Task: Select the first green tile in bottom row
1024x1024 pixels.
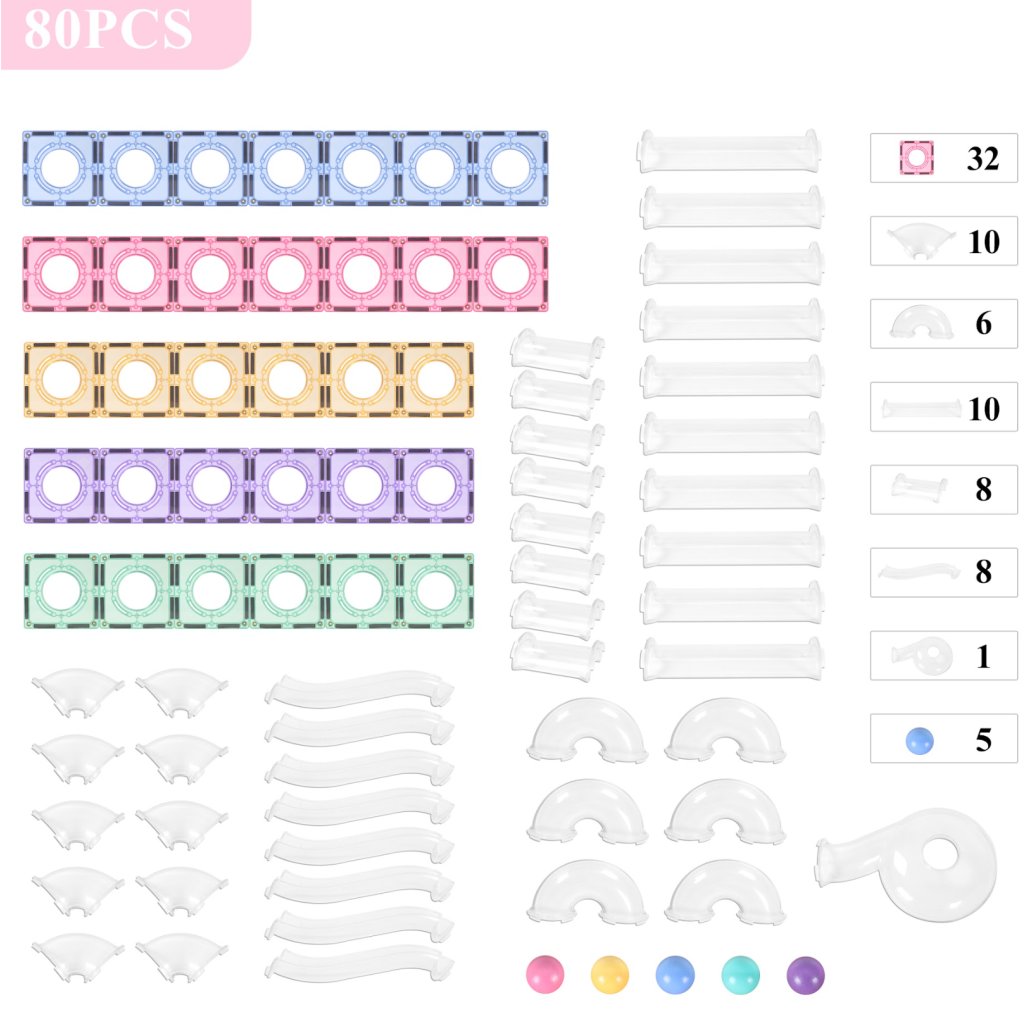Action: click(60, 590)
